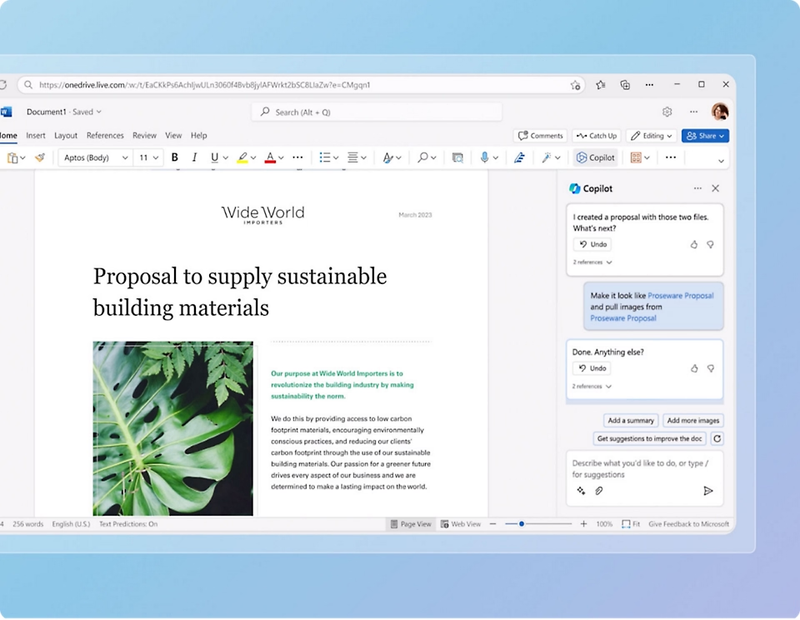Viewport: 800px width, 620px height.
Task: Click the Format Painter icon
Action: [40, 158]
